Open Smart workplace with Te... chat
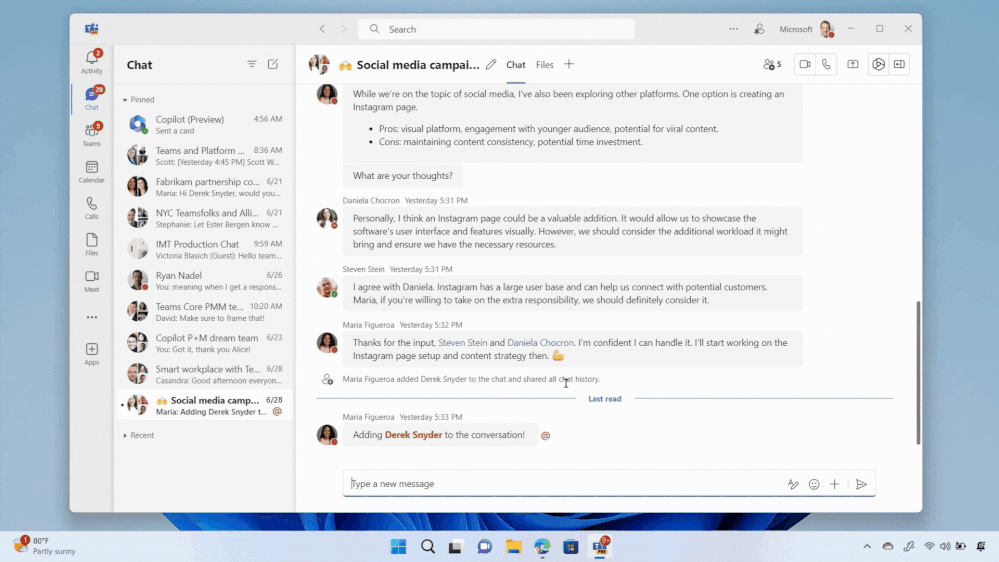 pyautogui.click(x=205, y=374)
